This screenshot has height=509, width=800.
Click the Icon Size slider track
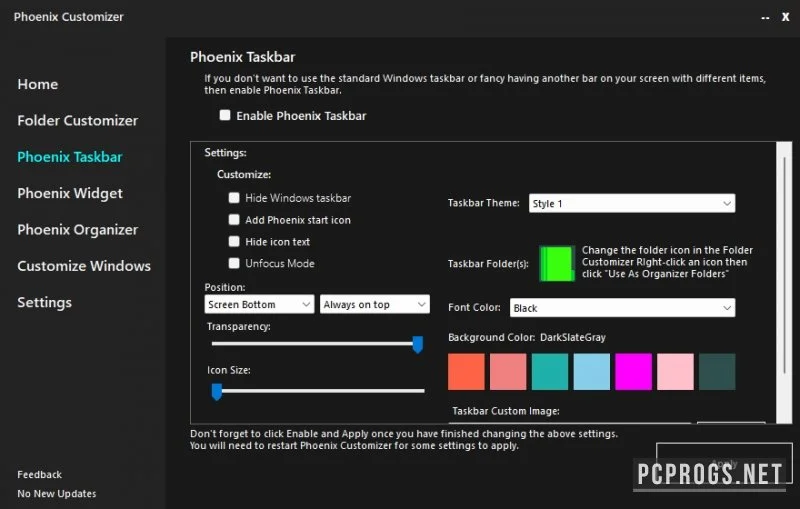pos(318,391)
